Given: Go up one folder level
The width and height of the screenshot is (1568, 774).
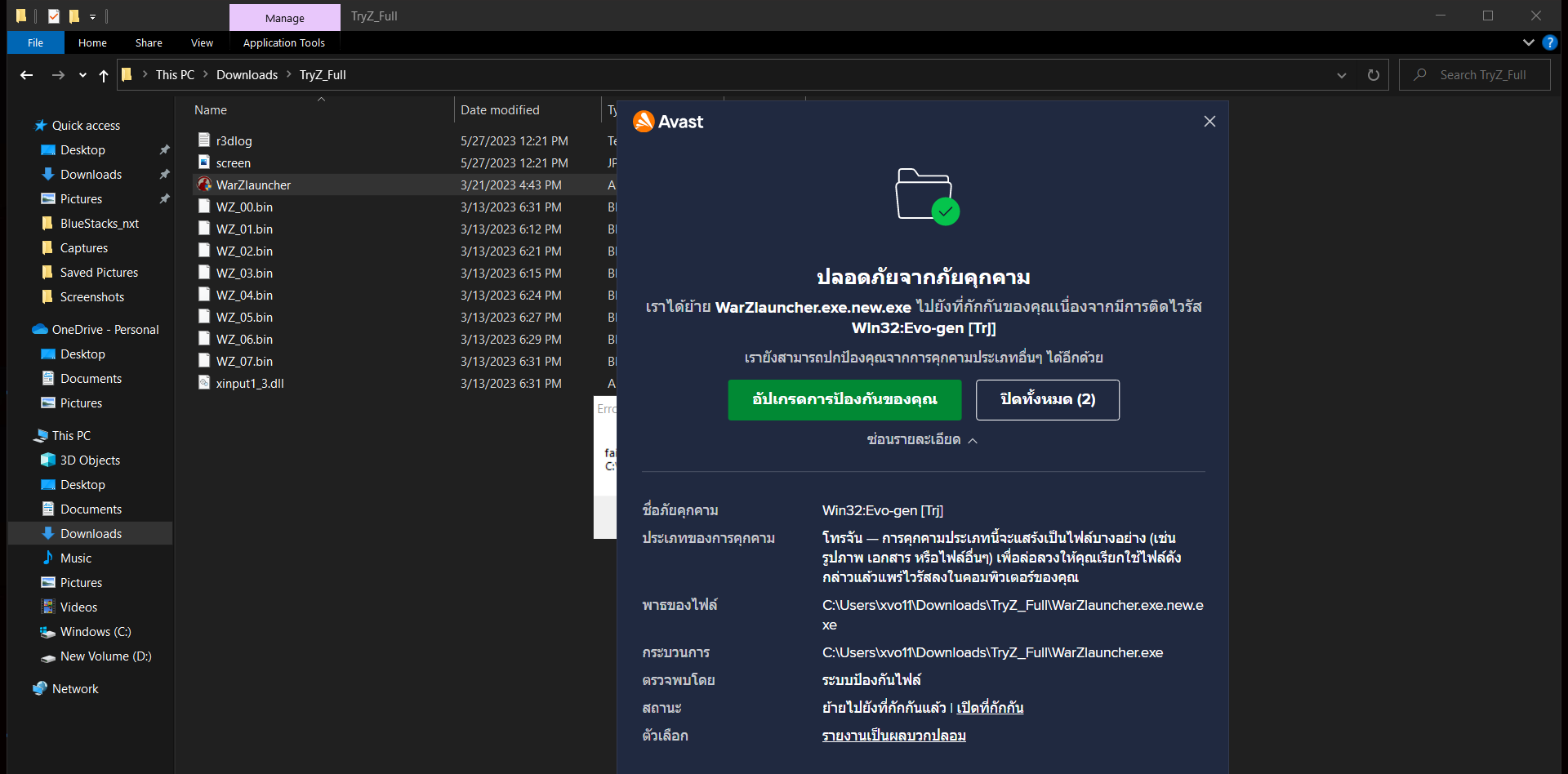Looking at the screenshot, I should pos(104,75).
